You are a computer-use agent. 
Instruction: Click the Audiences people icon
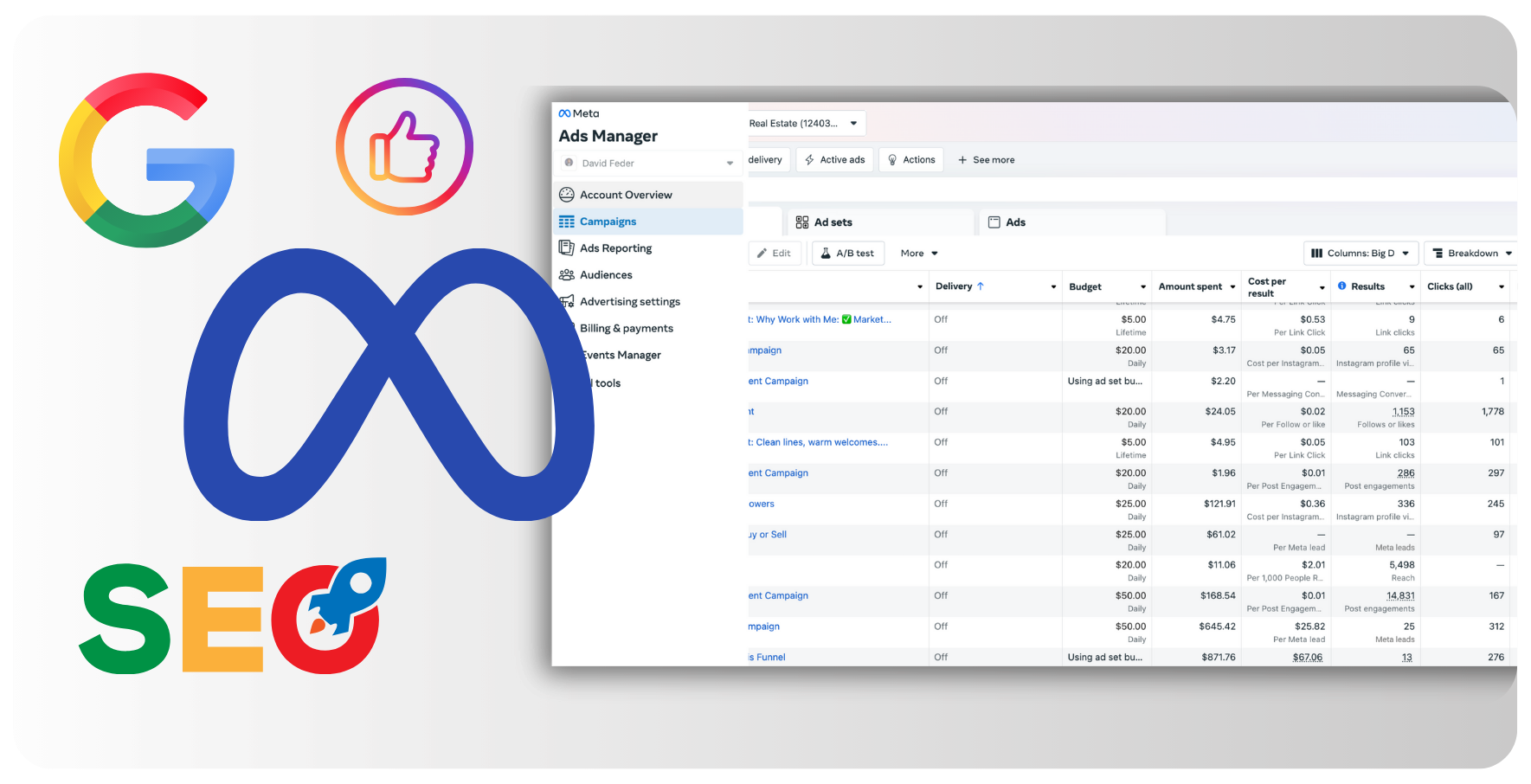(x=567, y=275)
